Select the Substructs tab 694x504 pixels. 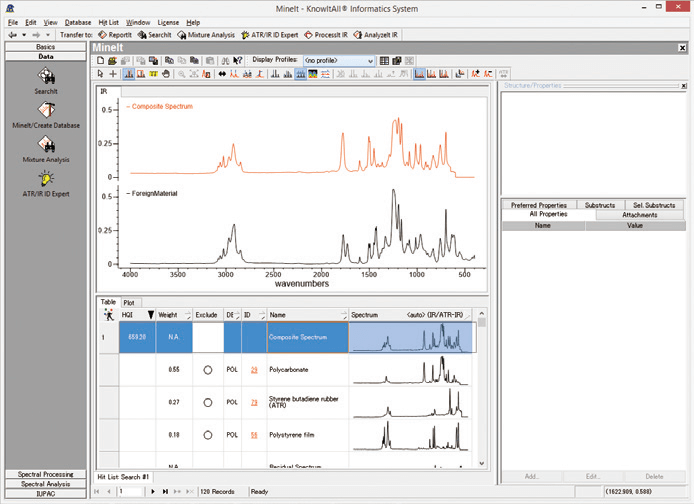[x=600, y=205]
